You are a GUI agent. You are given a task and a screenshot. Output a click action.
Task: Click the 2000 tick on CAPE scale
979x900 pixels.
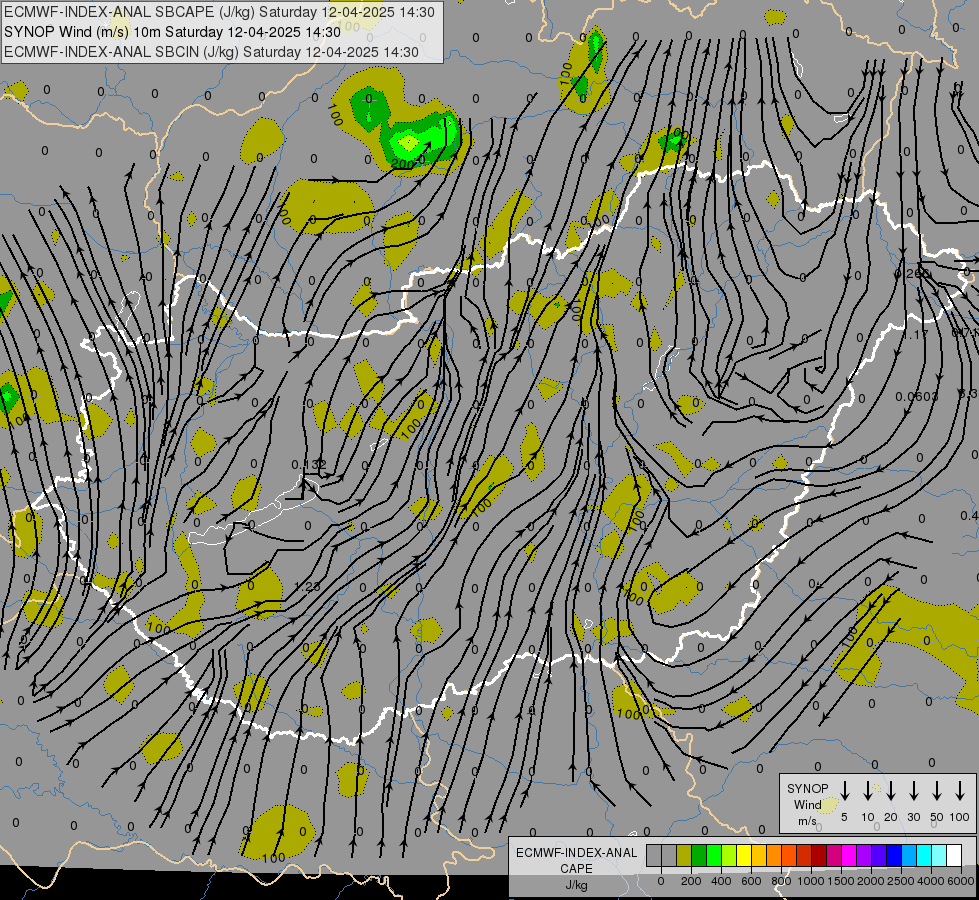(x=871, y=881)
